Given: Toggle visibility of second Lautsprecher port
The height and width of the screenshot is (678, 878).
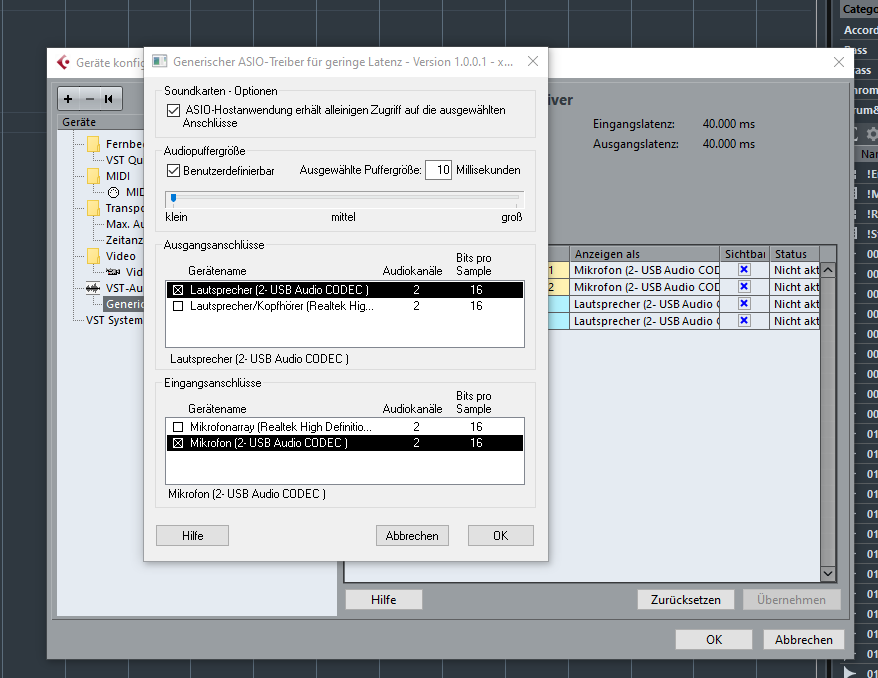Looking at the screenshot, I should [744, 320].
